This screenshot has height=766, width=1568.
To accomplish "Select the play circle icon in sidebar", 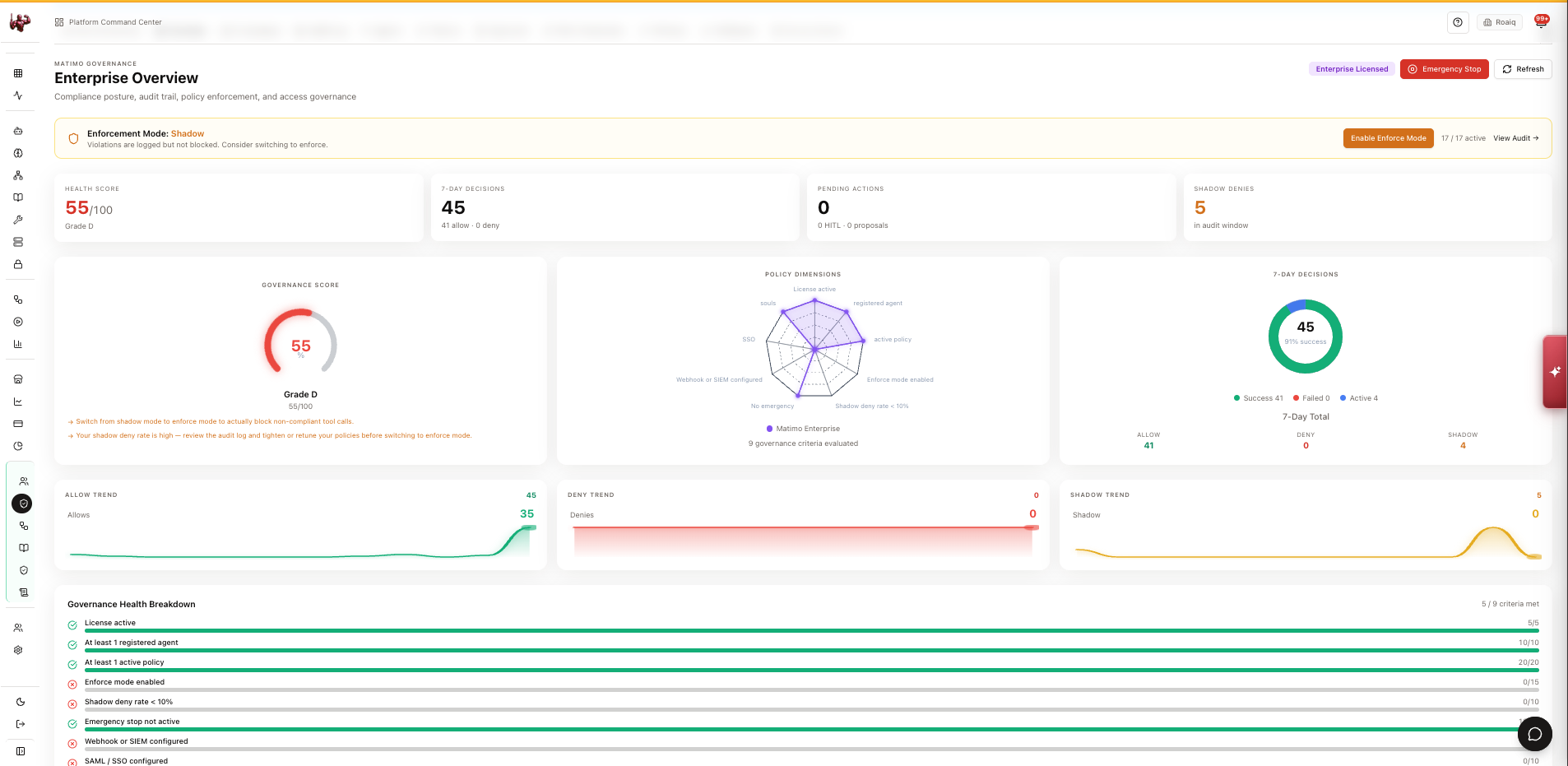I will coord(18,322).
